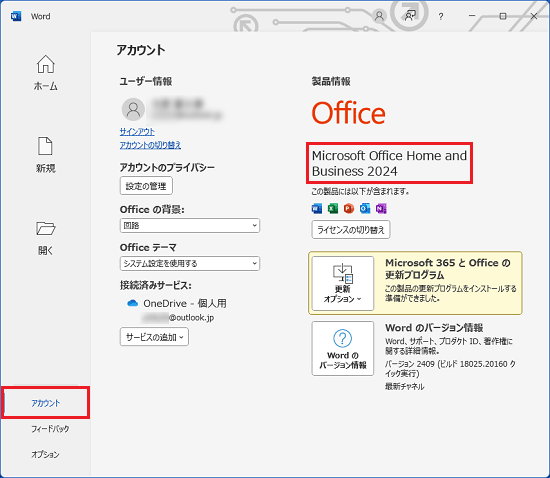Create a new document via 新規

coord(46,155)
